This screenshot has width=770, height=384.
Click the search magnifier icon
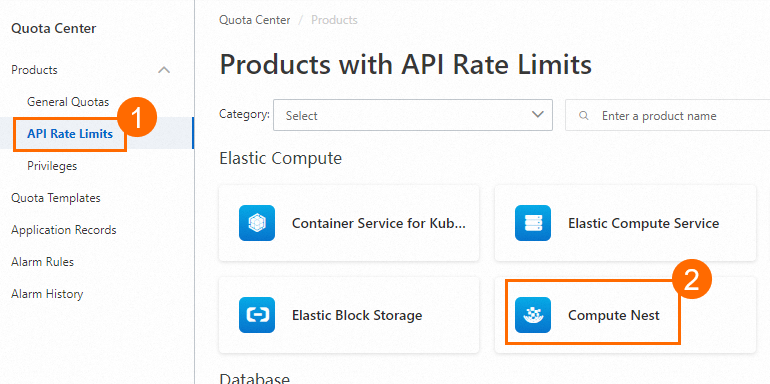click(x=584, y=116)
